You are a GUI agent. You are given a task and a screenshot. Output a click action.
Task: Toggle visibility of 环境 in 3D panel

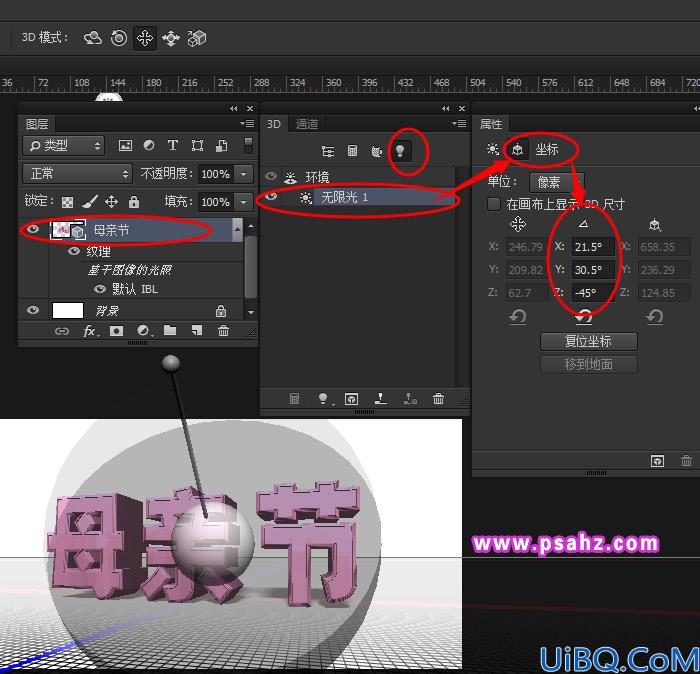pyautogui.click(x=271, y=176)
